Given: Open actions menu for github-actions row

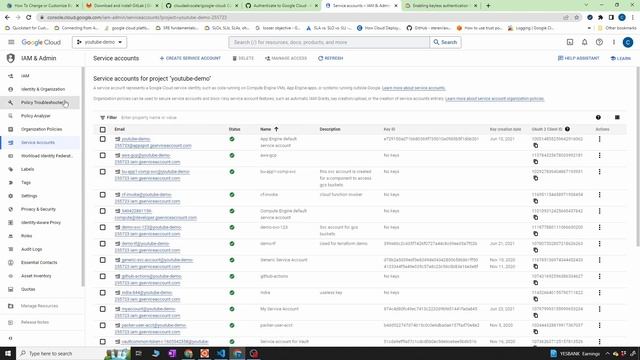Looking at the screenshot, I should click(x=599, y=276).
